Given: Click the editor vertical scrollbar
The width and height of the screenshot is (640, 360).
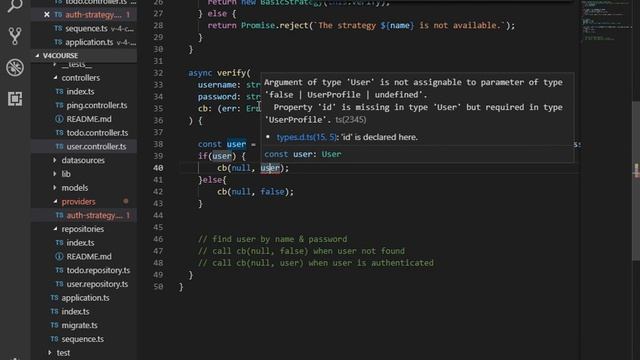Looking at the screenshot, I should [636, 180].
